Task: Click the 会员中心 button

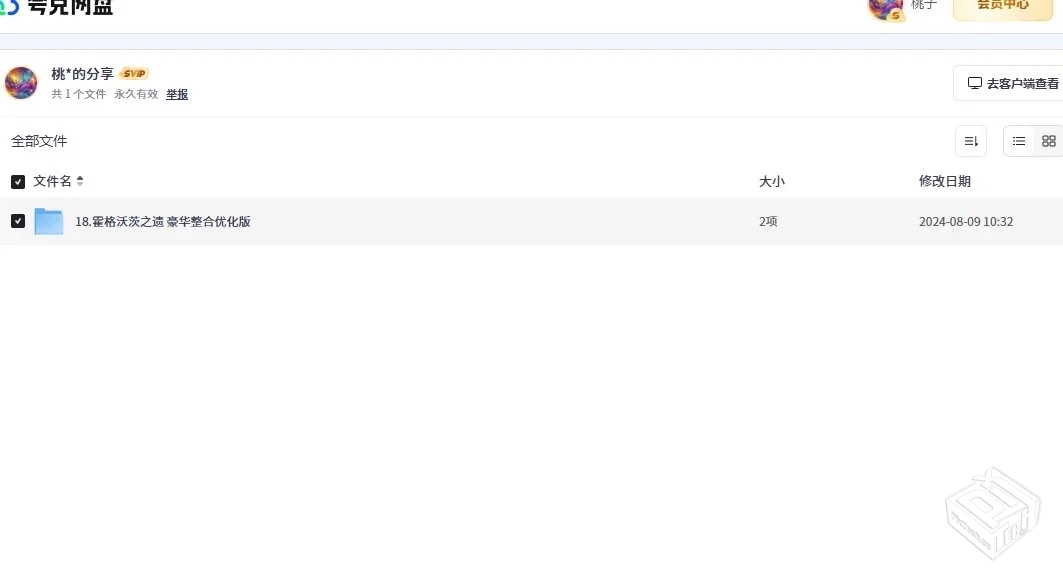Action: [x=1002, y=6]
